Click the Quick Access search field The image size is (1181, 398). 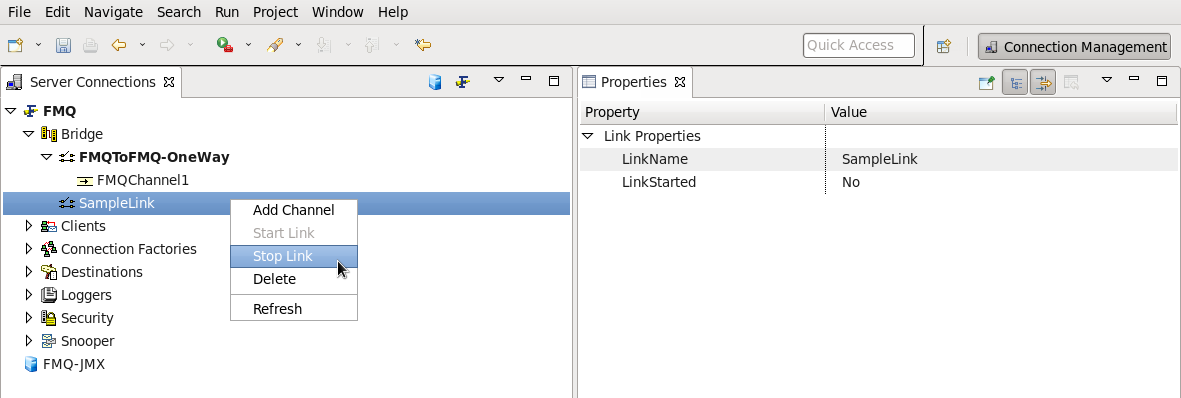pos(859,45)
